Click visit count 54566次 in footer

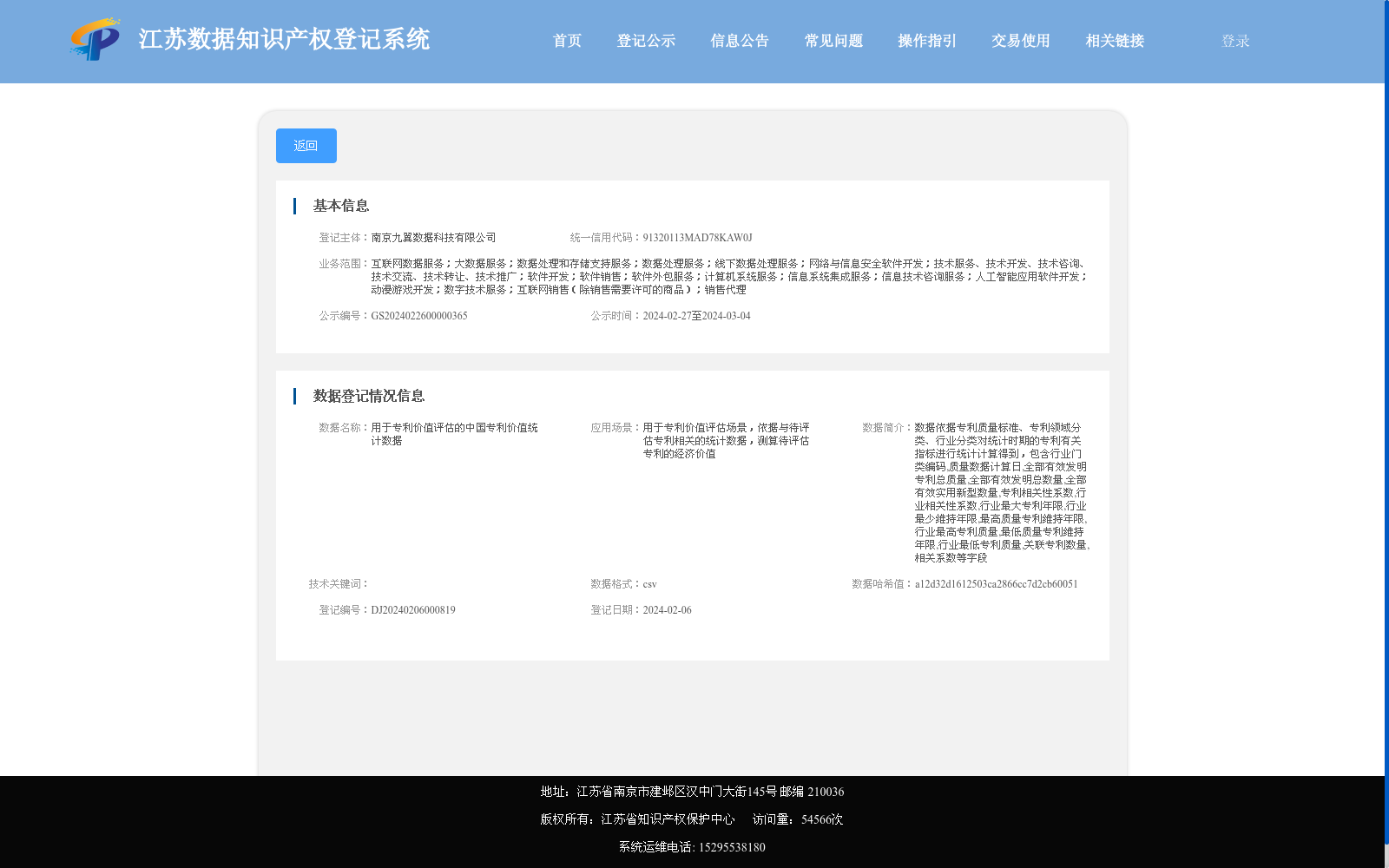(821, 819)
